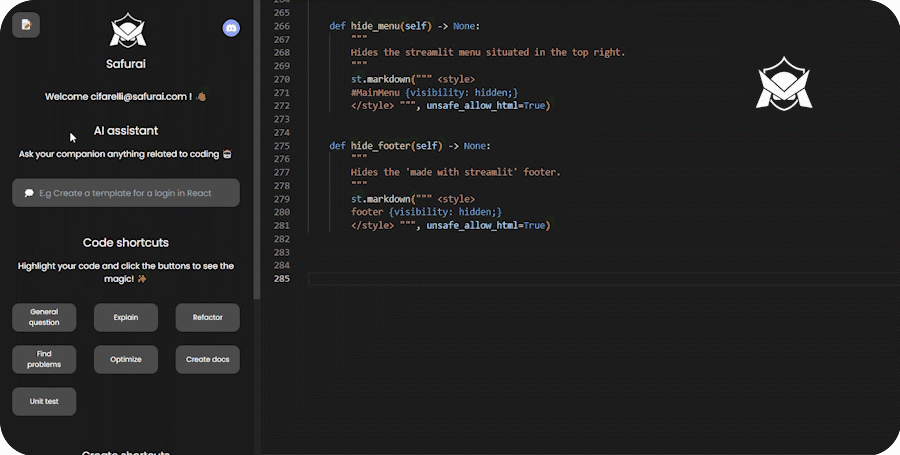
Task: Click the Safurai watermark logo in editor
Action: (784, 84)
